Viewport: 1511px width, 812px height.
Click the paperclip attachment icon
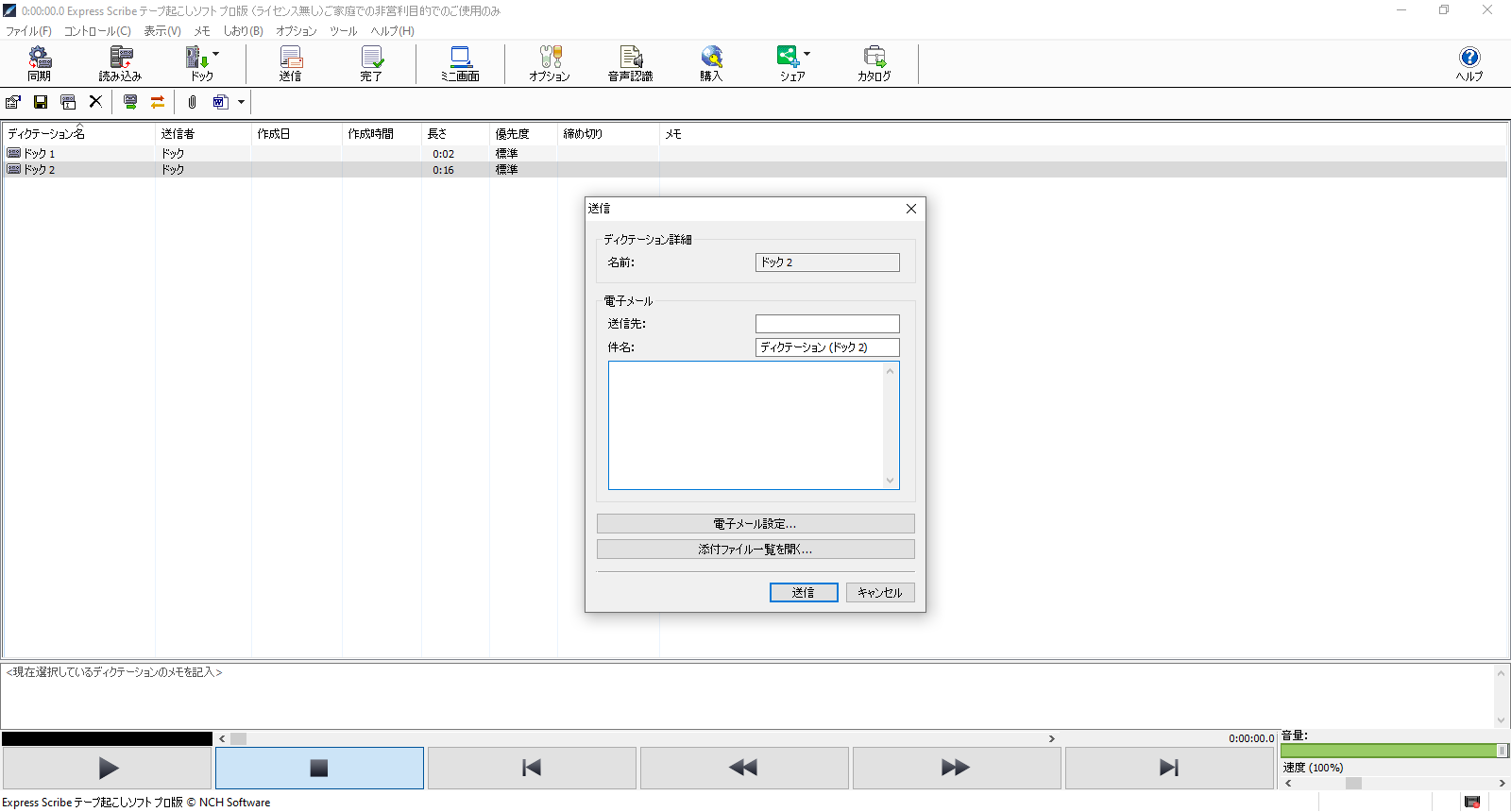point(192,102)
